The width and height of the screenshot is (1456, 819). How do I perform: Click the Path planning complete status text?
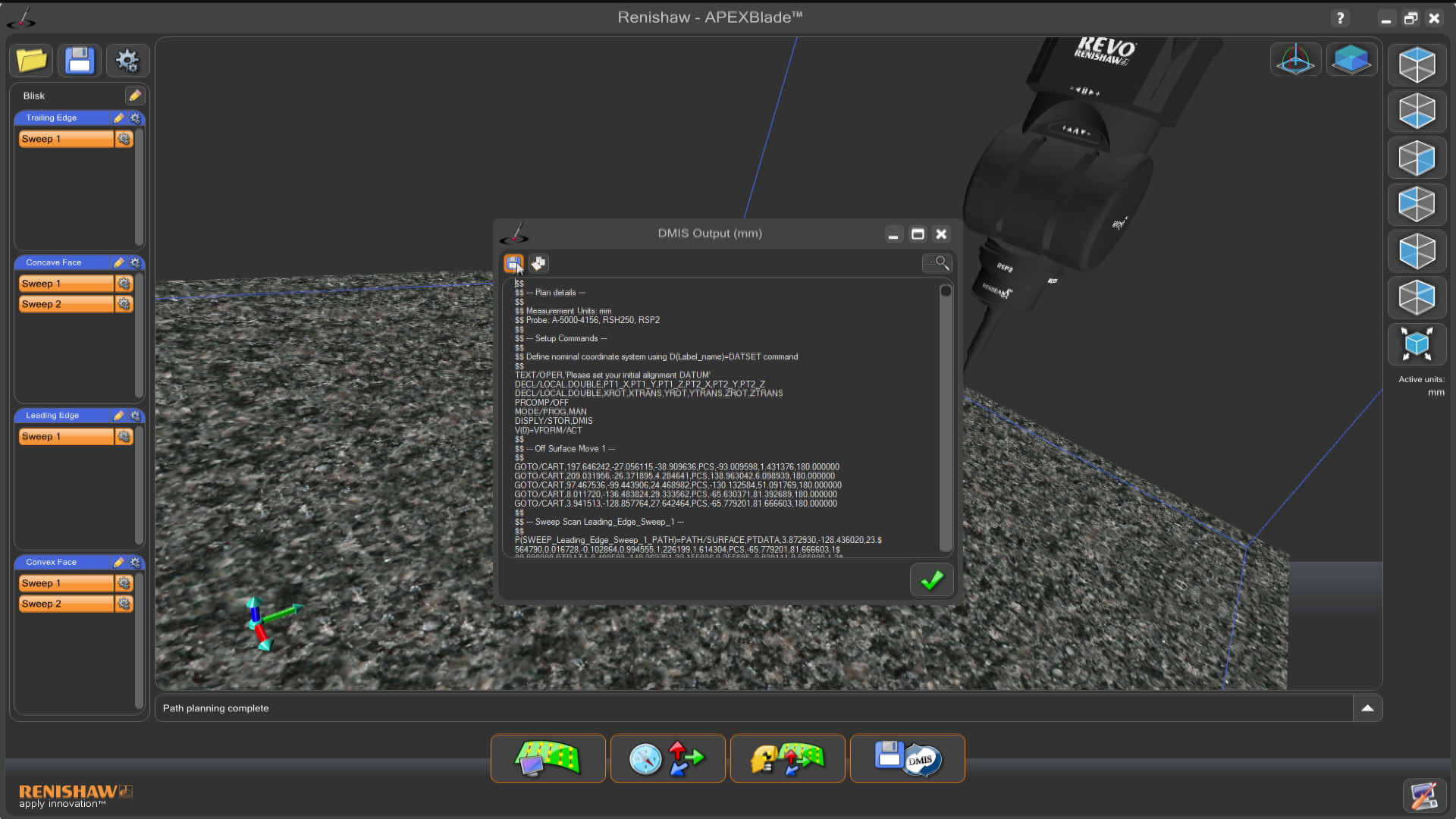click(x=215, y=708)
